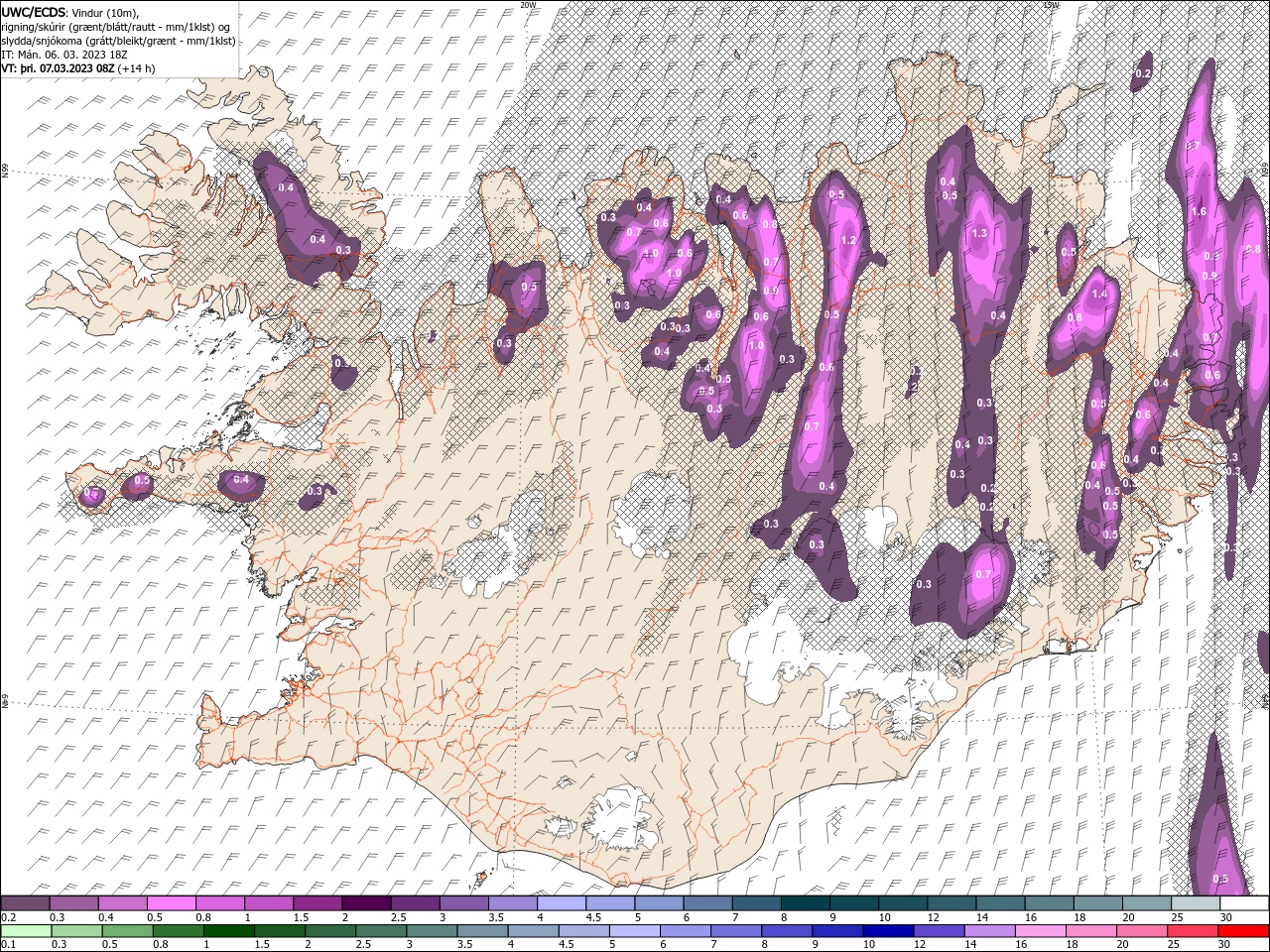Select the pale green 0.1 rain scale swatch
This screenshot has width=1270, height=952.
pyautogui.click(x=26, y=931)
